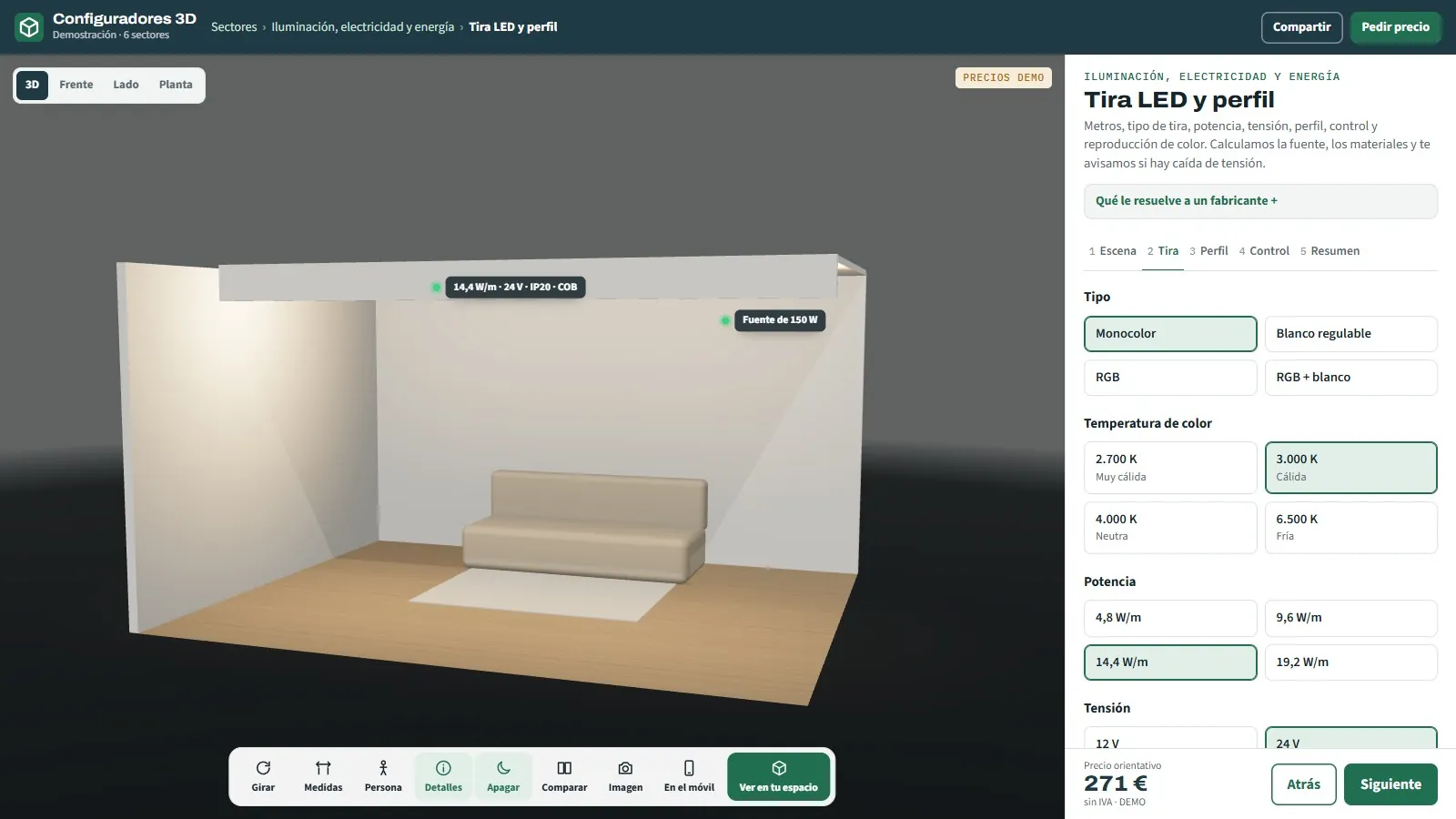The width and height of the screenshot is (1456, 819).
Task: Open Iluminación, electricidad y energía breadcrumb
Action: coord(362,27)
